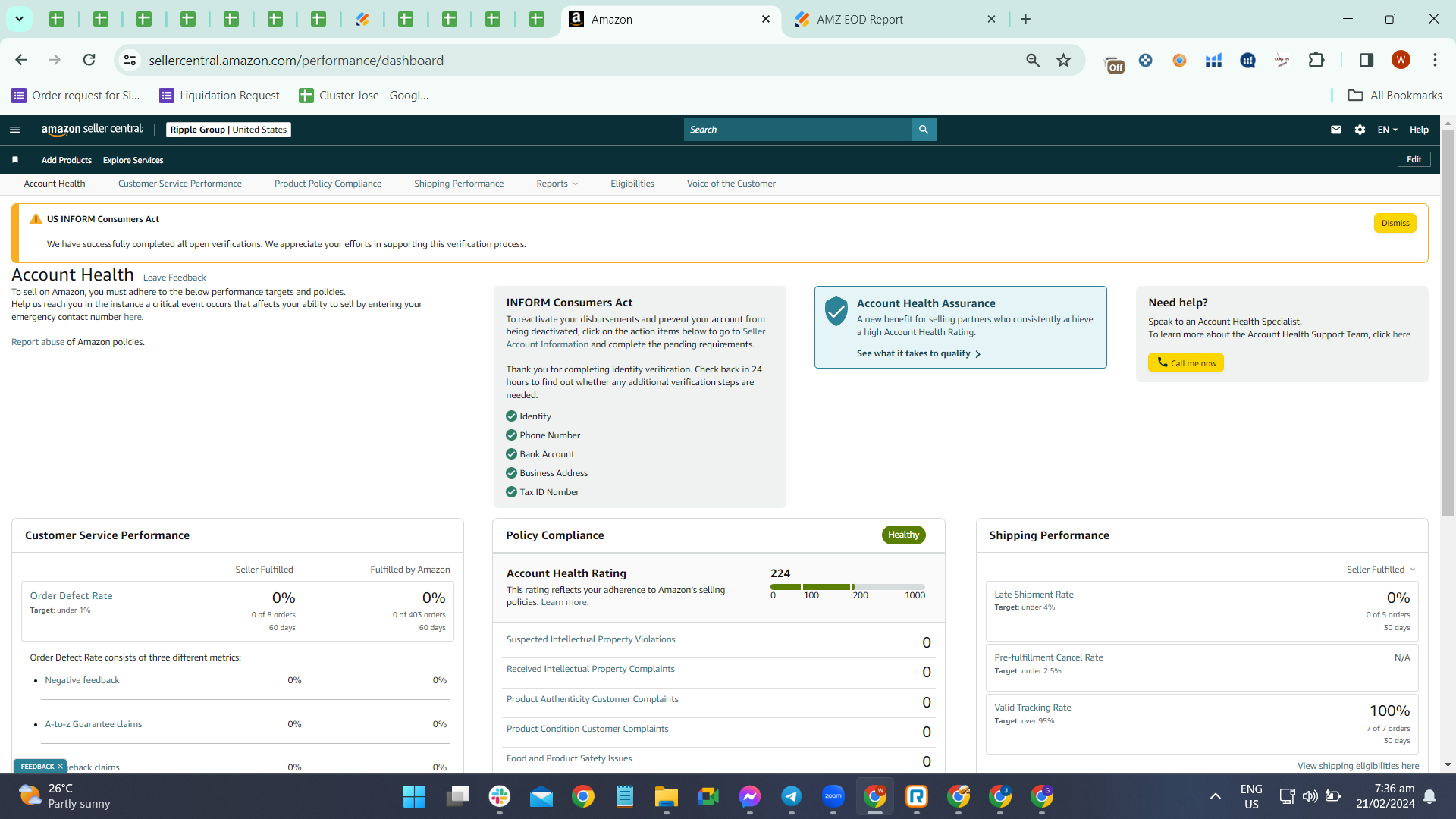Open Slack from the taskbar
The image size is (1456, 819).
(x=500, y=796)
